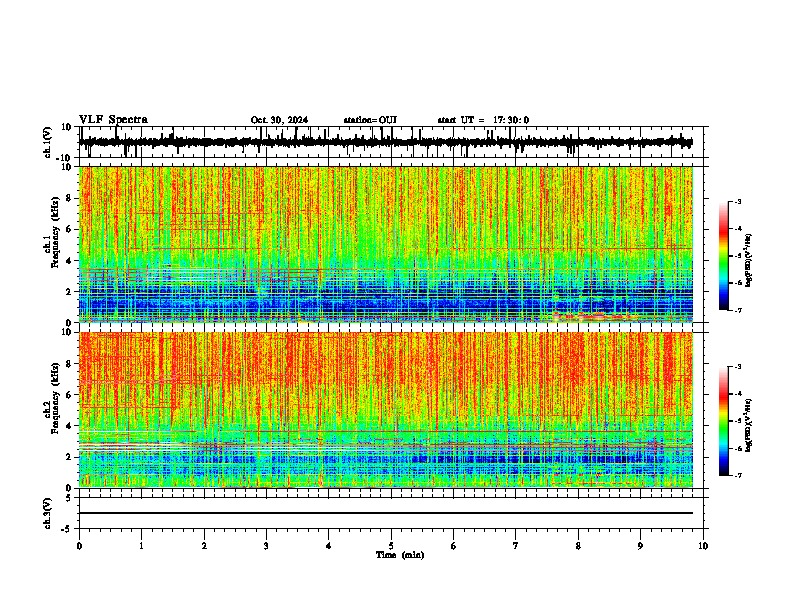Click the flat ch.3 voltage trace line

tap(386, 513)
